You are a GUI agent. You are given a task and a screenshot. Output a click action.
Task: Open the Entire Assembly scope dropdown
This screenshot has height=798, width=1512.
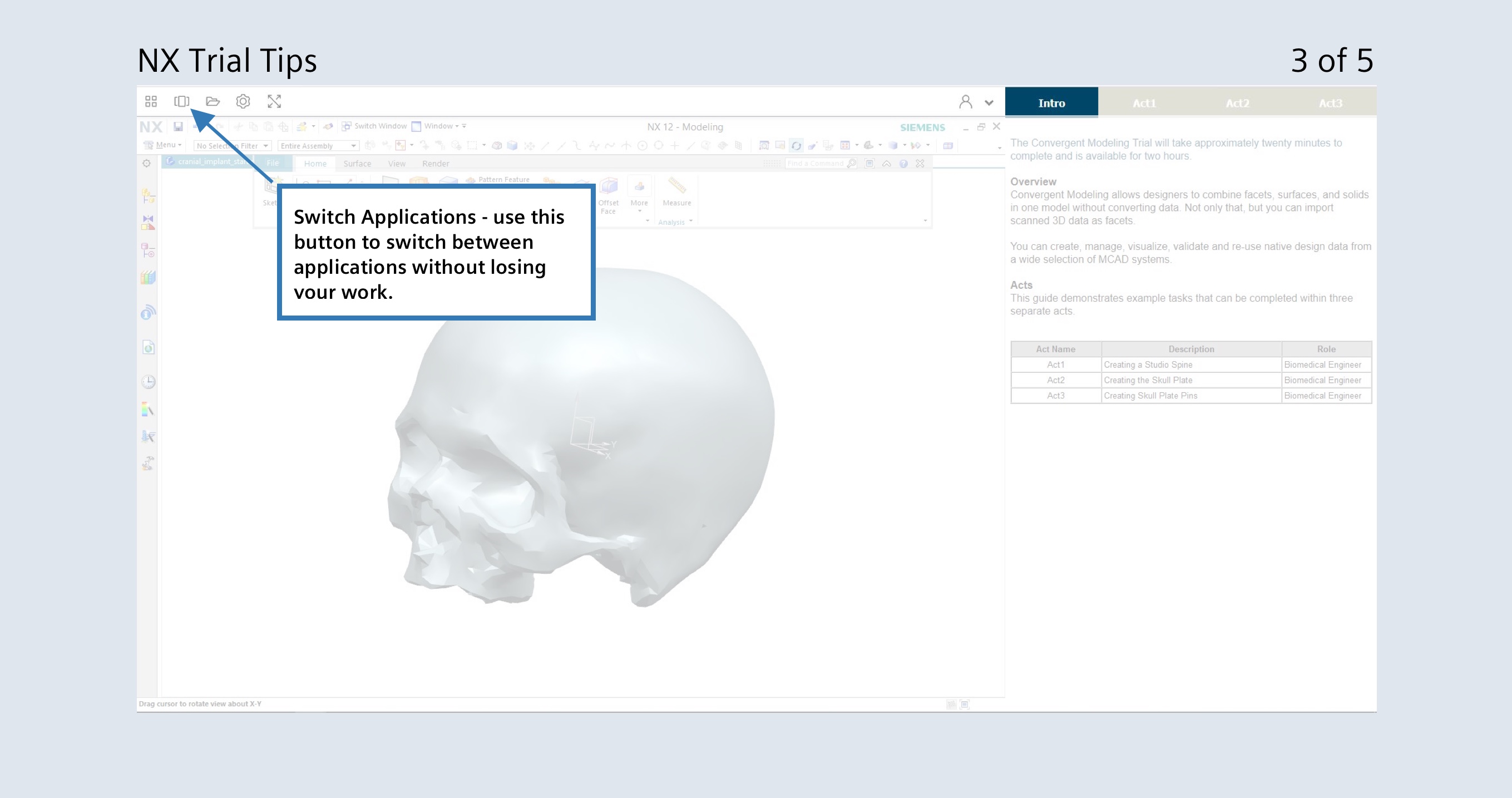point(318,146)
